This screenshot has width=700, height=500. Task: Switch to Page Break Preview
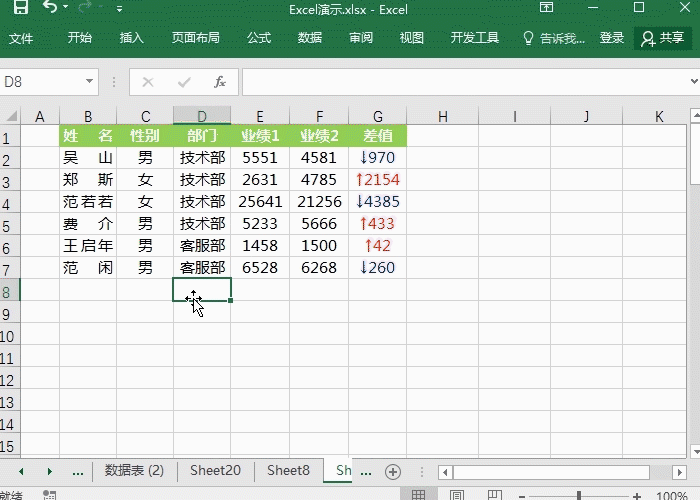495,495
